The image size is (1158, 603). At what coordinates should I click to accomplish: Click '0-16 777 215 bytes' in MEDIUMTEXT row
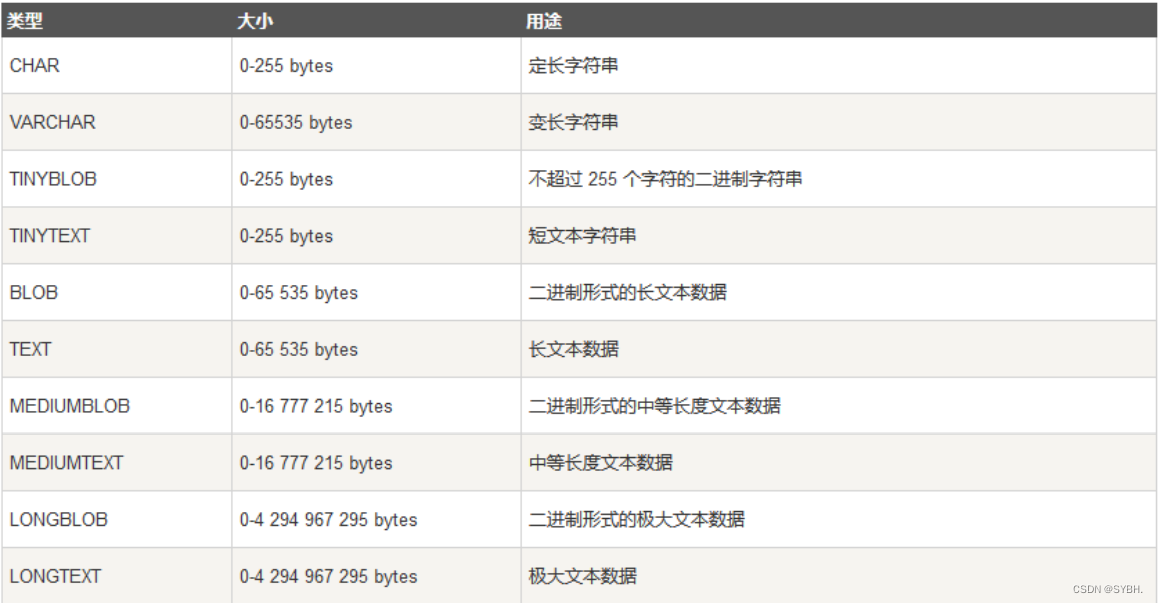pos(316,463)
